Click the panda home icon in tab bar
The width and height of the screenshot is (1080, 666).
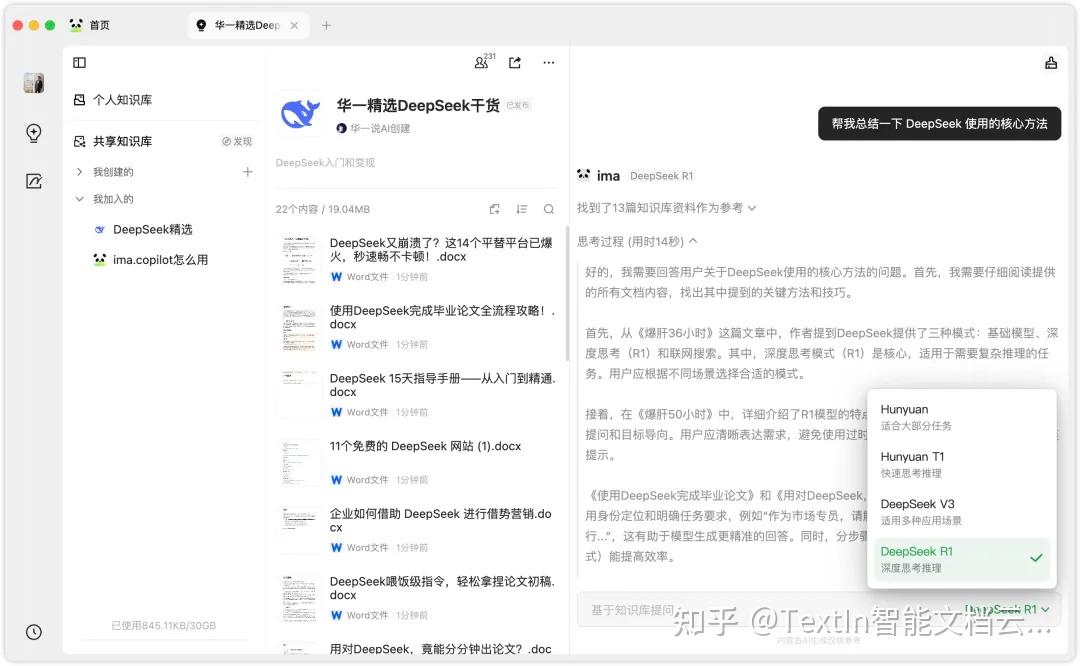click(x=76, y=25)
